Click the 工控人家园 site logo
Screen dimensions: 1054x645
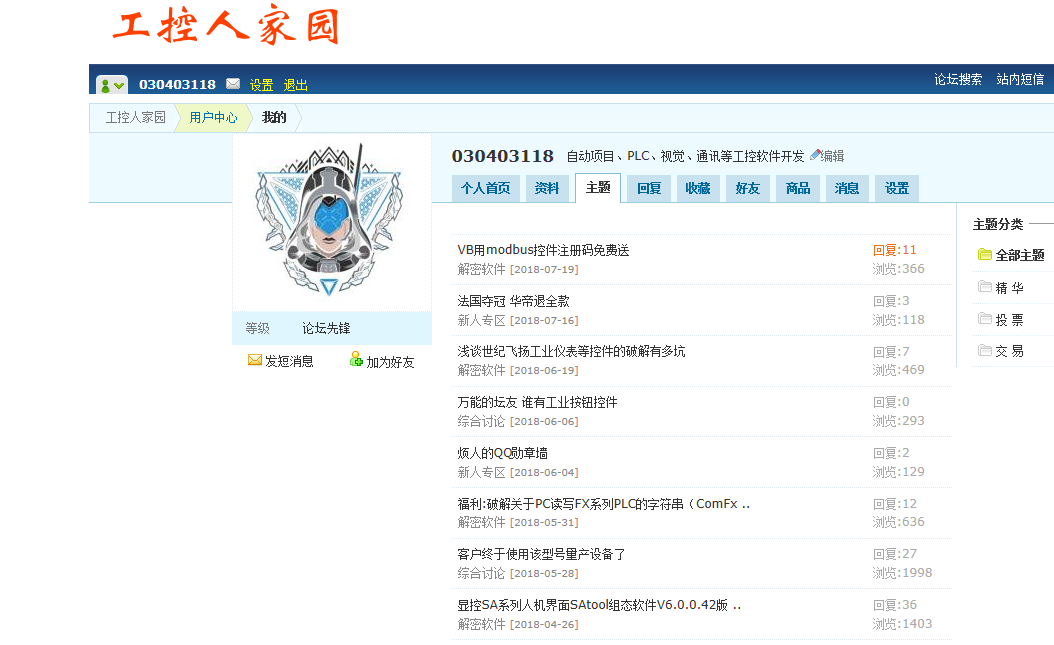point(226,27)
